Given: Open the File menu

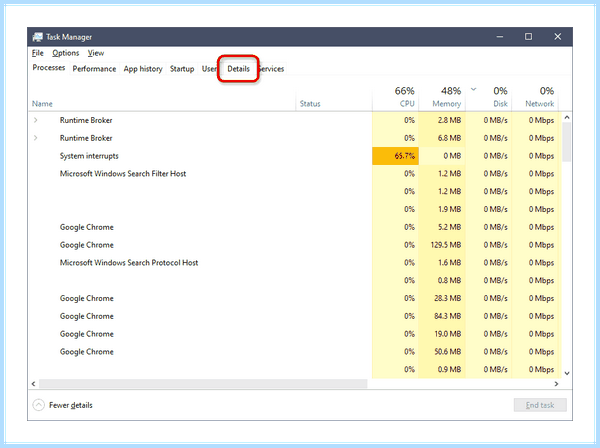Looking at the screenshot, I should click(38, 53).
